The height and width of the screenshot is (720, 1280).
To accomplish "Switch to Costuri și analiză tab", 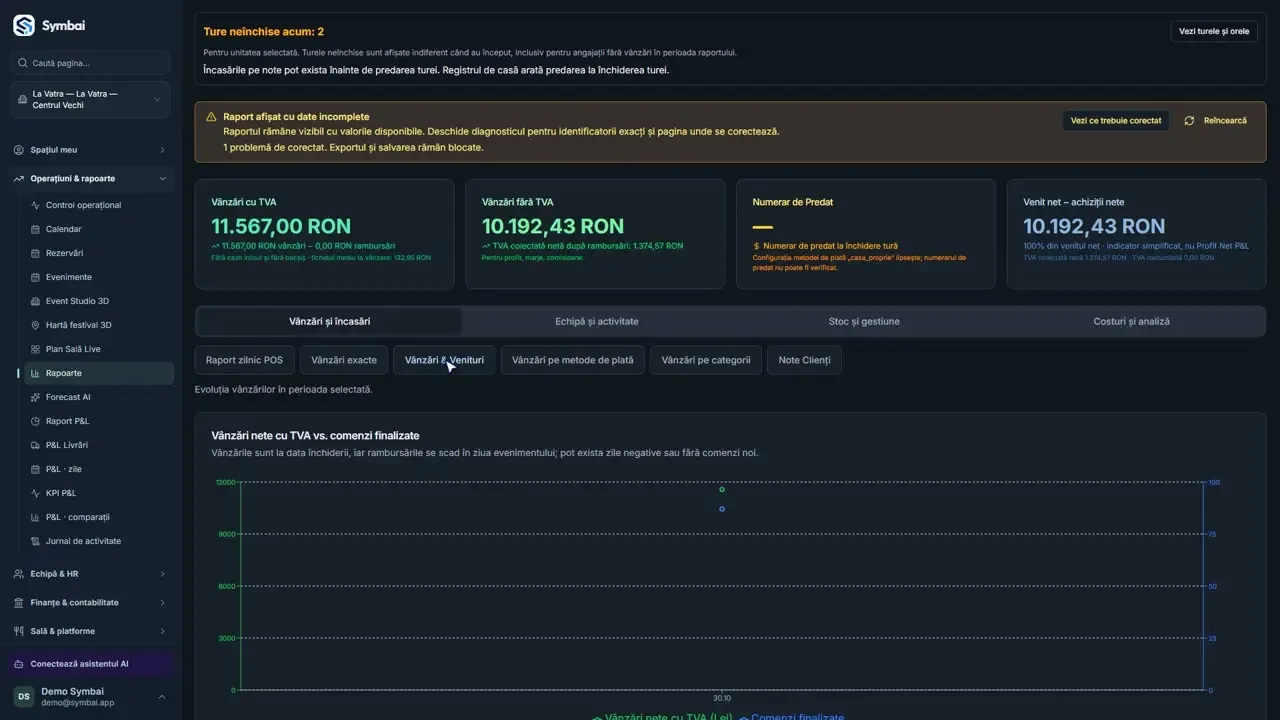I will pos(1131,321).
